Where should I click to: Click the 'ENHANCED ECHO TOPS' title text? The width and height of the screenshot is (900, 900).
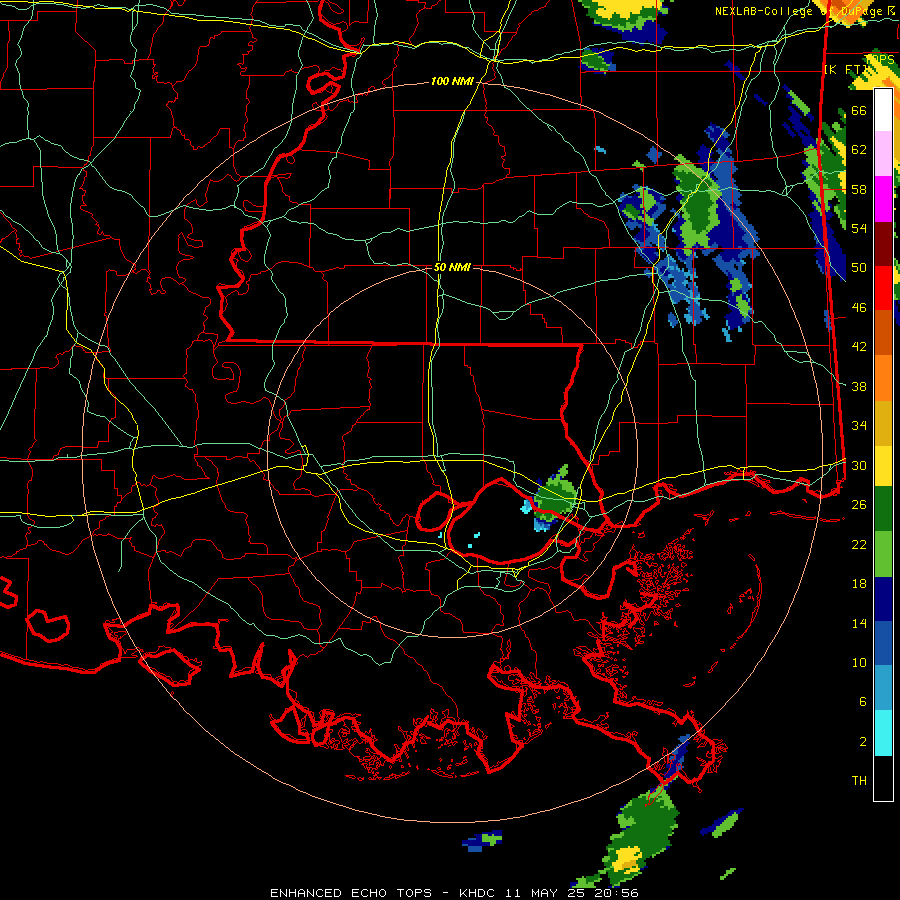351,893
